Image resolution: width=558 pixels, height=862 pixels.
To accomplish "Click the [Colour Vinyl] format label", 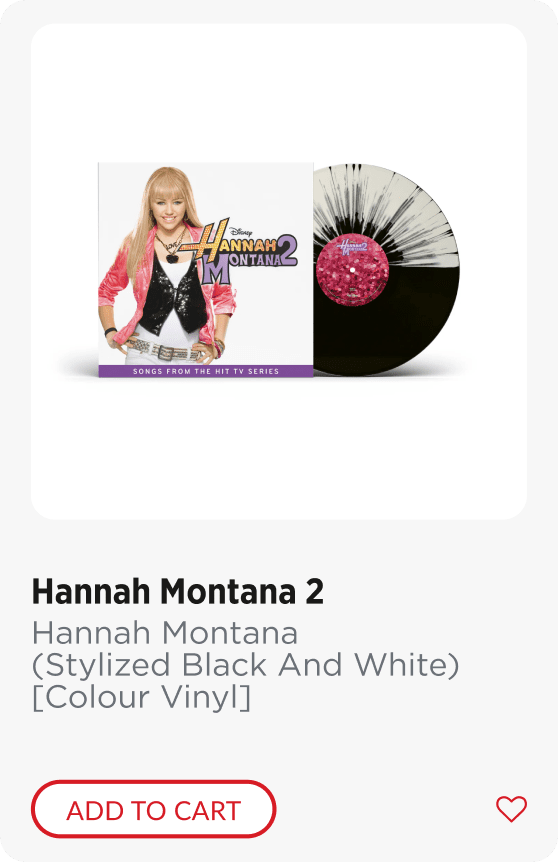I will pos(142,697).
